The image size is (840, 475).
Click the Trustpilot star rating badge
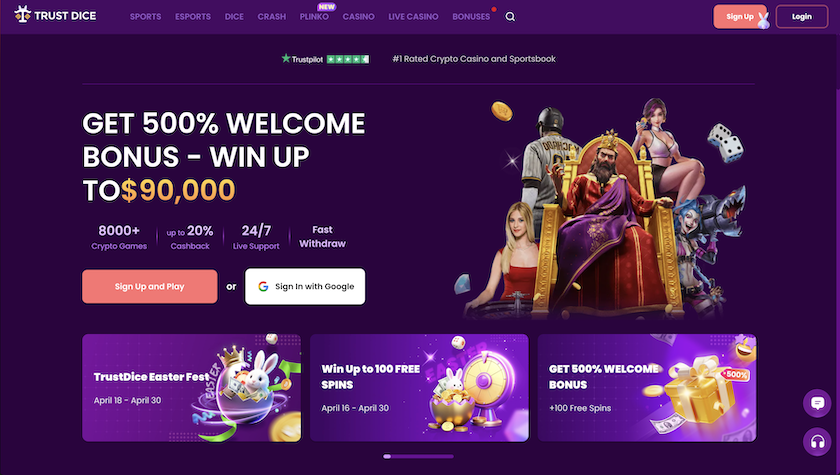point(325,59)
